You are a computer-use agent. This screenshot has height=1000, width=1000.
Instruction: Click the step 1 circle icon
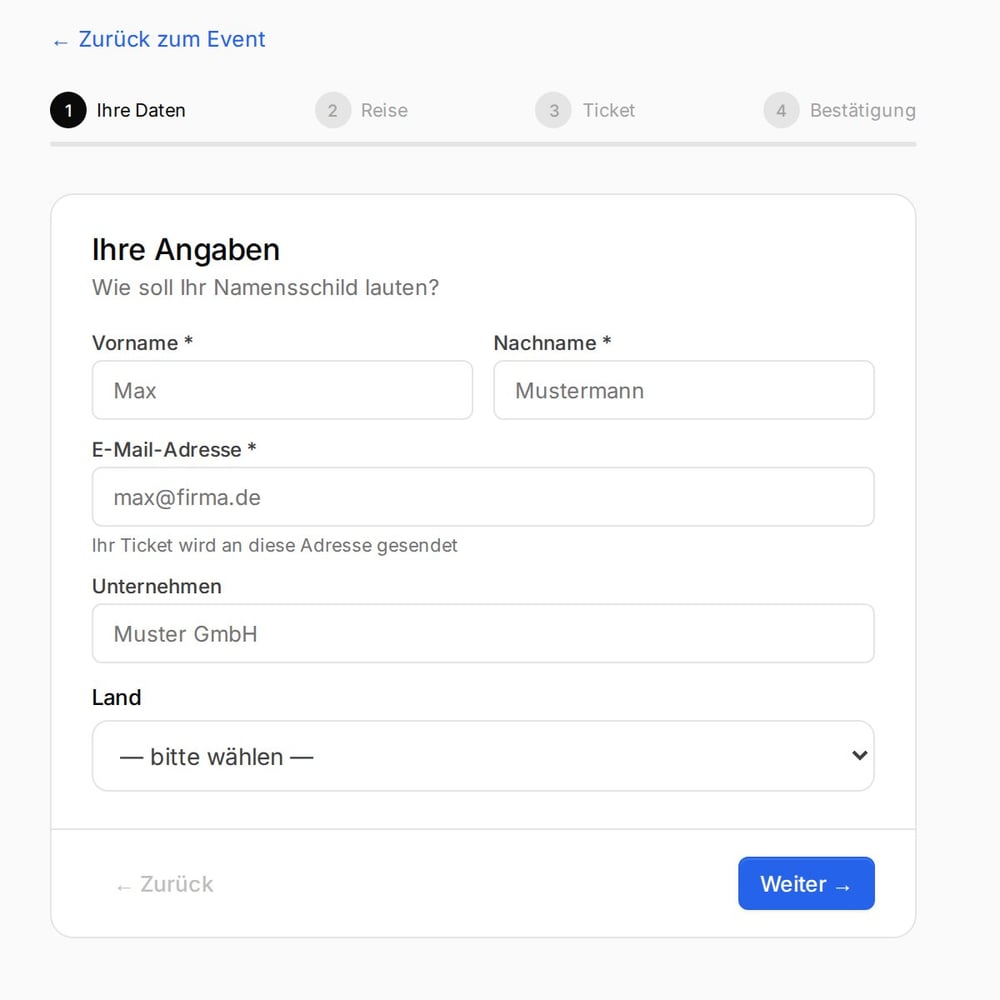(68, 110)
